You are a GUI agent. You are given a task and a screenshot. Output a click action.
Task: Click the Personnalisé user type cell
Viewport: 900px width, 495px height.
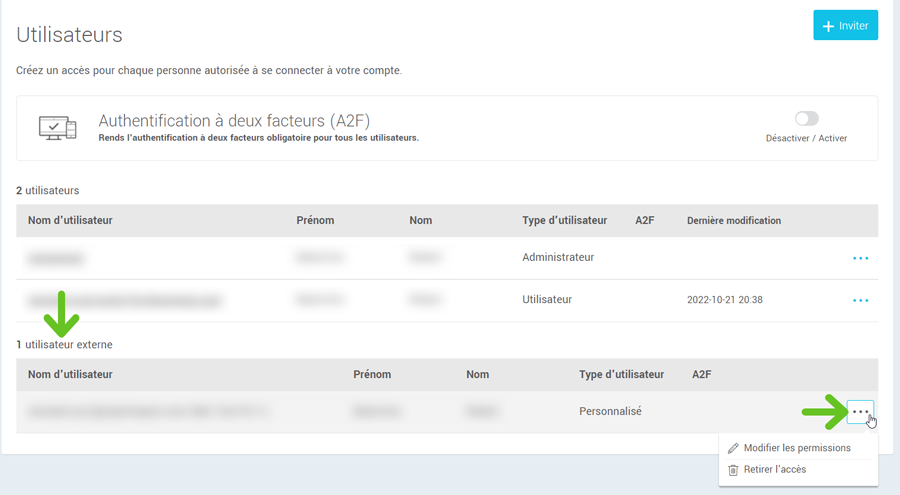coord(610,411)
